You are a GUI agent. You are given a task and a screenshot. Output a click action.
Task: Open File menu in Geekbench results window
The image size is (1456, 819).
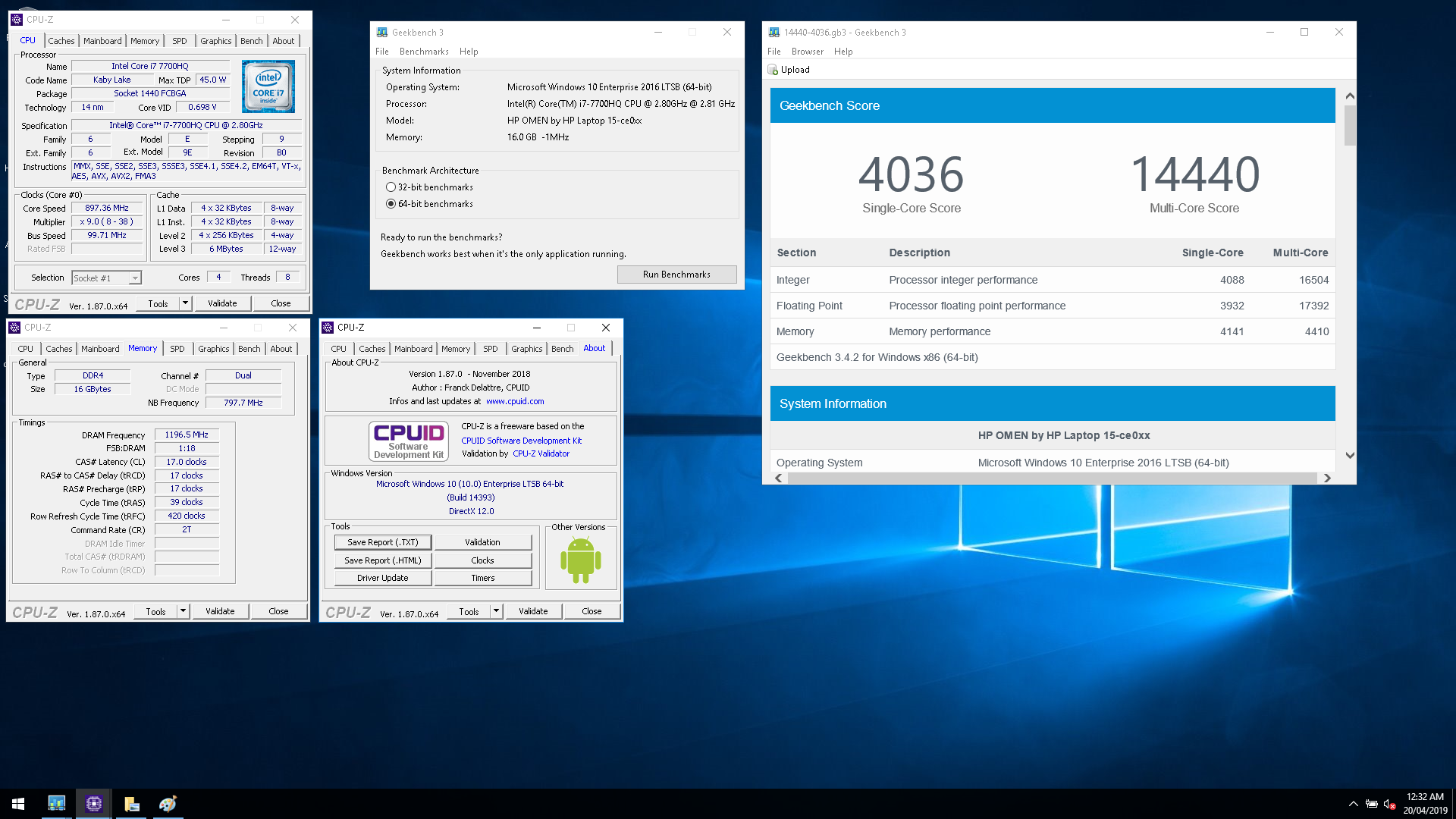(774, 52)
